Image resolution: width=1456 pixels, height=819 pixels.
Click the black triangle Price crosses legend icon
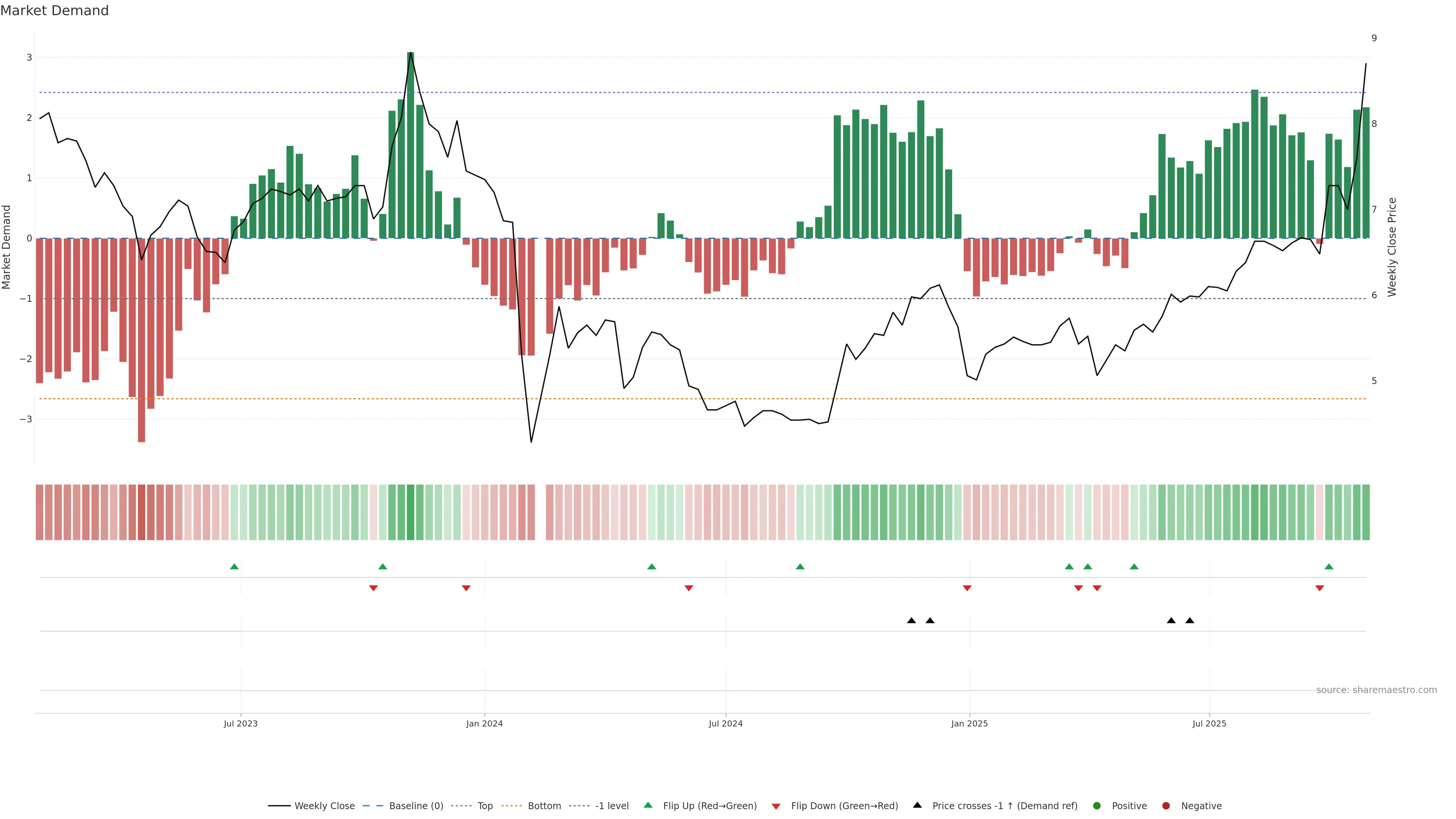917,805
